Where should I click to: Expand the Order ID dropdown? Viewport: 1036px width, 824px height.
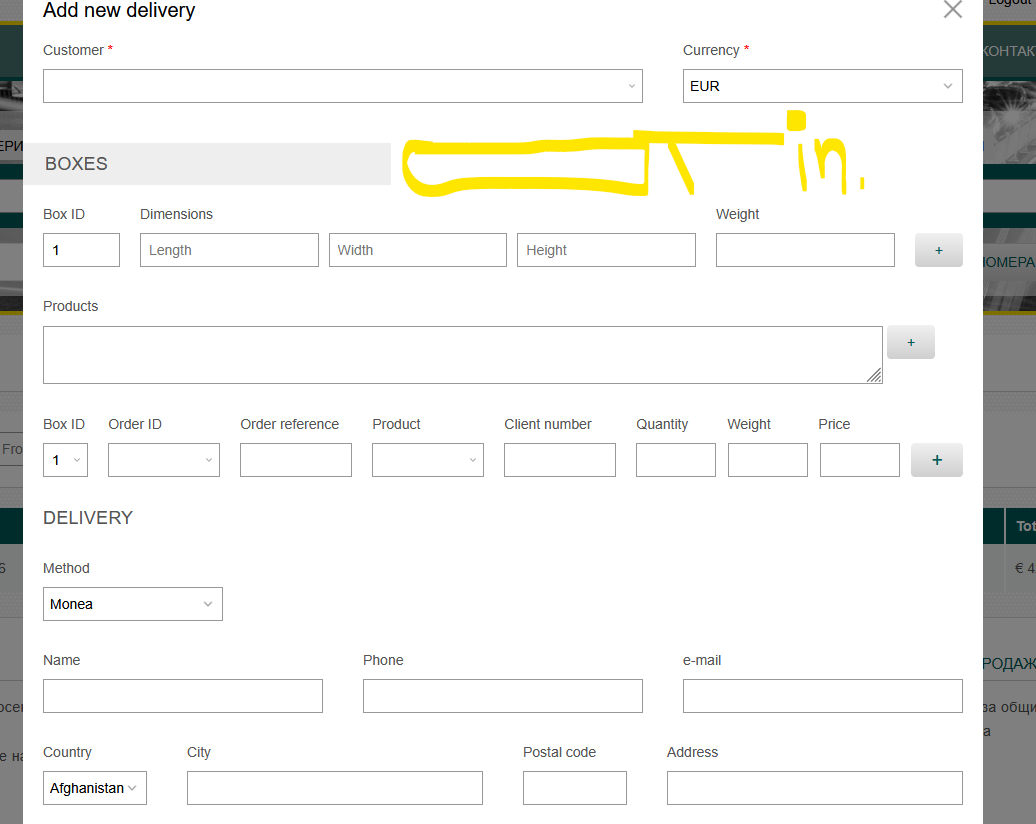(164, 460)
